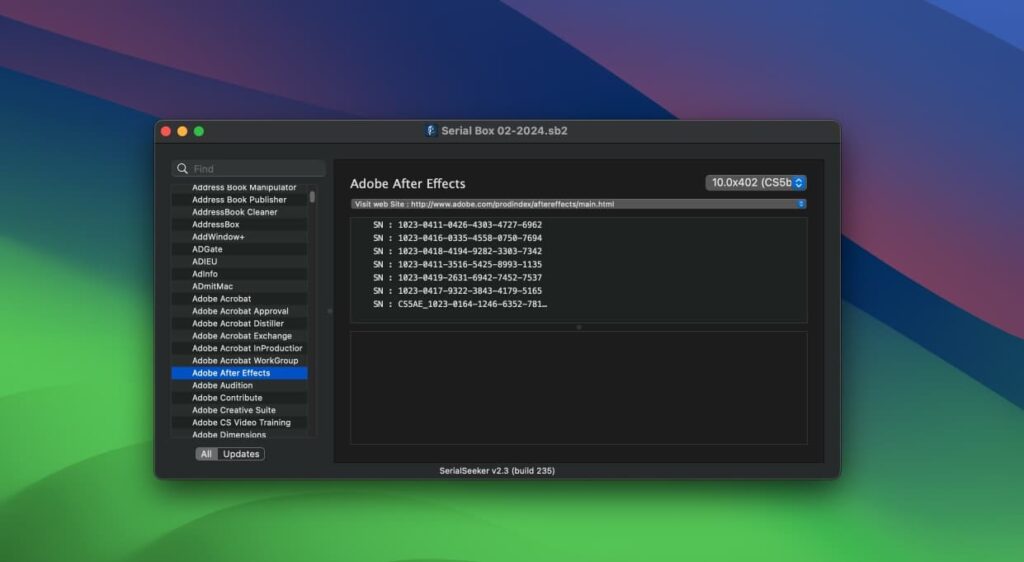Screen dimensions: 1024x562
Task: Click serial line ending in 3303-7342
Action: point(457,251)
